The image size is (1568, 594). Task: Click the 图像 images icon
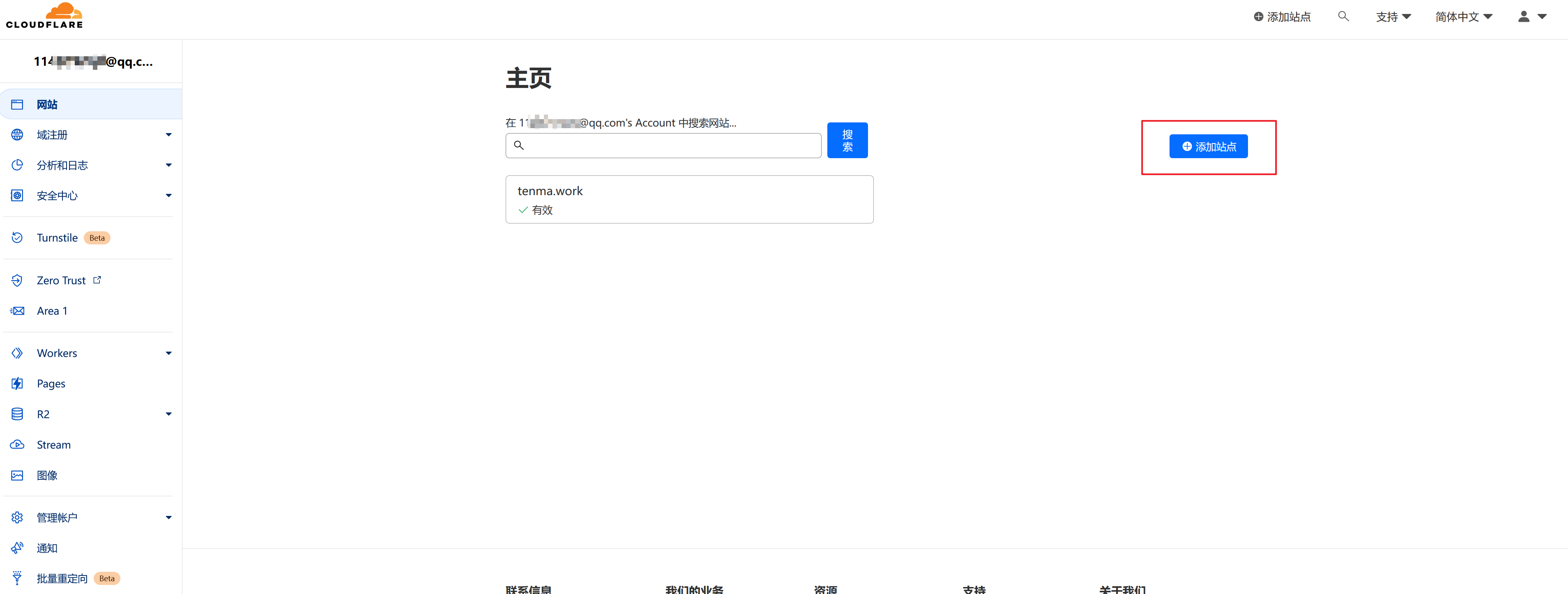pos(17,475)
